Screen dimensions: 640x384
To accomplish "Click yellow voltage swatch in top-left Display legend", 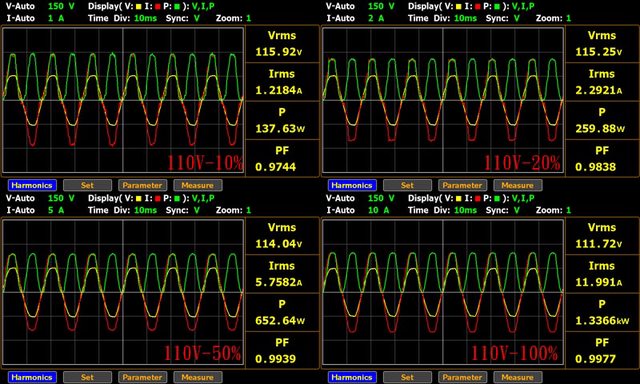I will tap(138, 7).
